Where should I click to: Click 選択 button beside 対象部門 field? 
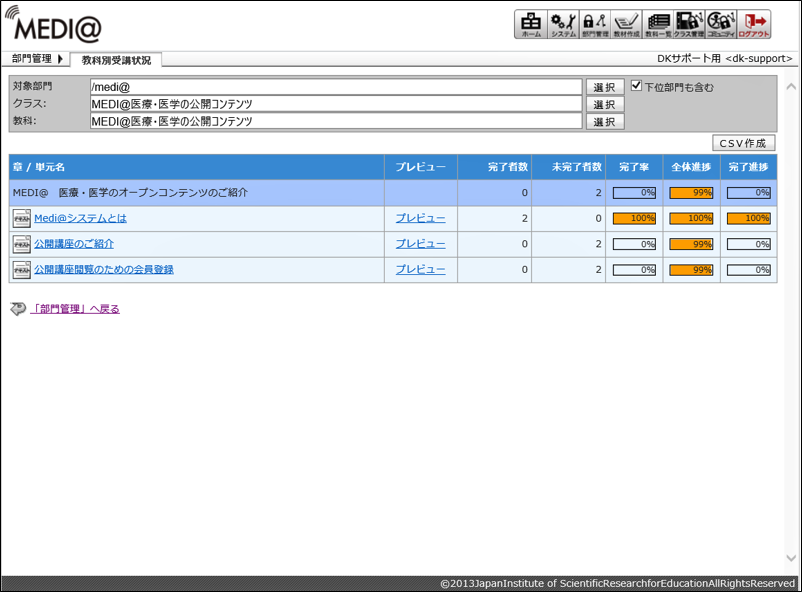click(x=604, y=88)
